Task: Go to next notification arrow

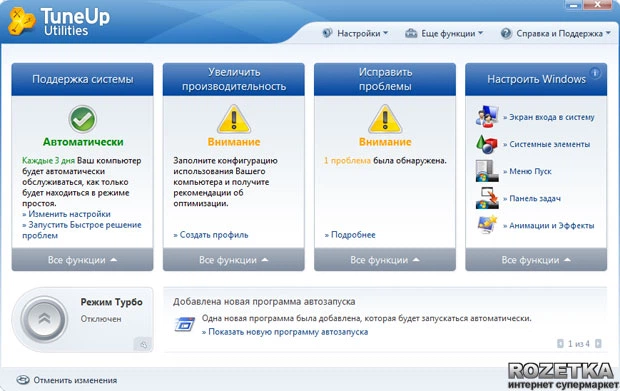Action: click(x=598, y=344)
